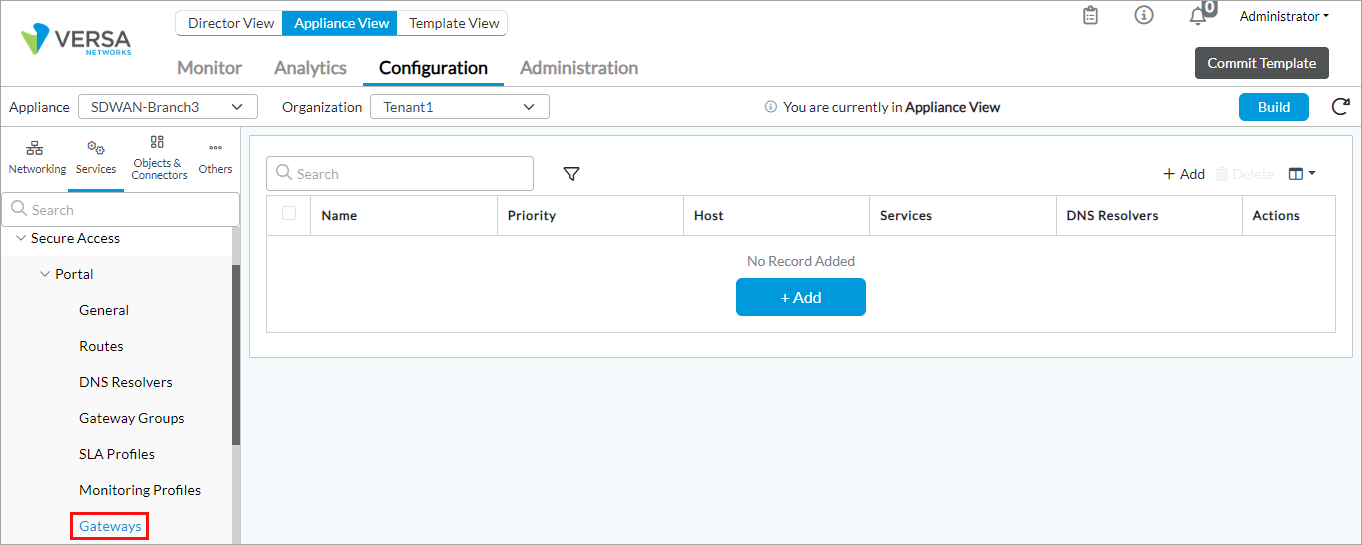Image resolution: width=1362 pixels, height=545 pixels.
Task: Click the blue + Add button
Action: (x=800, y=297)
